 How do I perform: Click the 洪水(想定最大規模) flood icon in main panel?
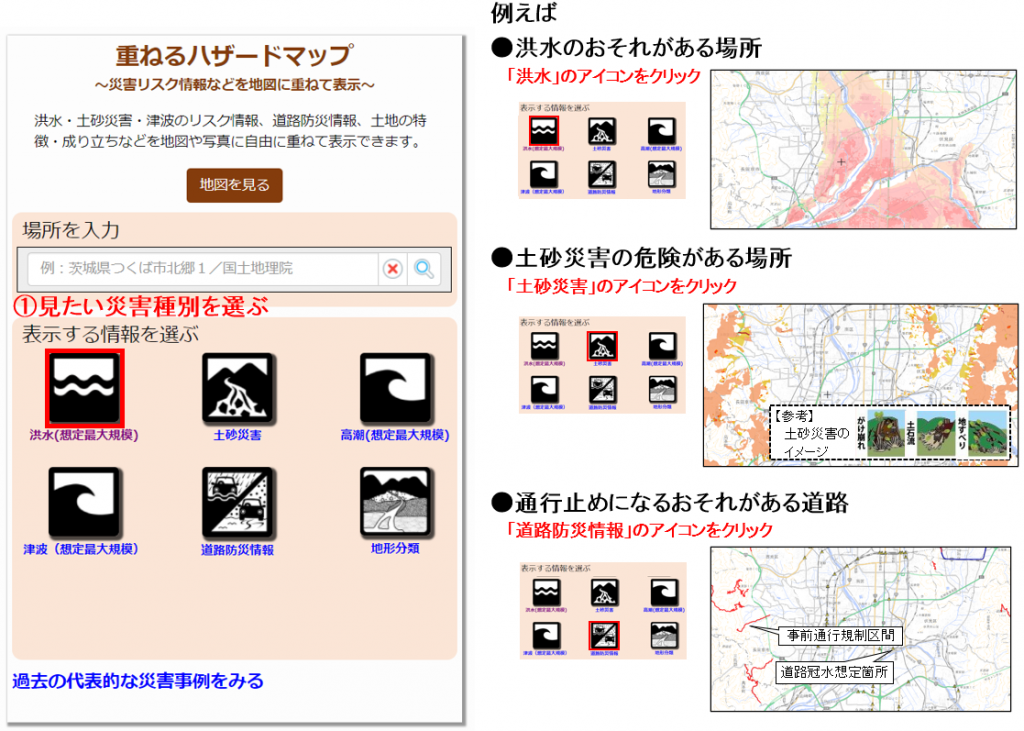pyautogui.click(x=84, y=388)
